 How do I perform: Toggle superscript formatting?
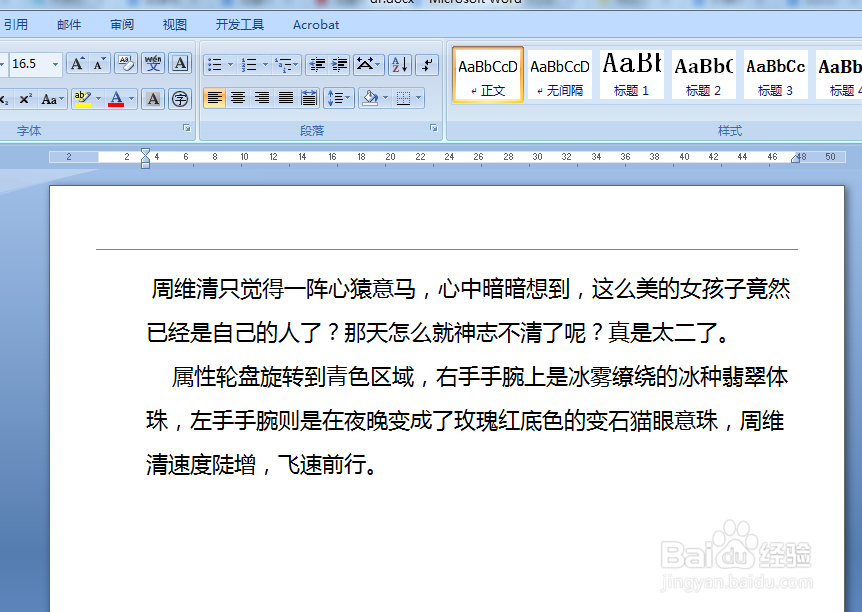coord(25,99)
